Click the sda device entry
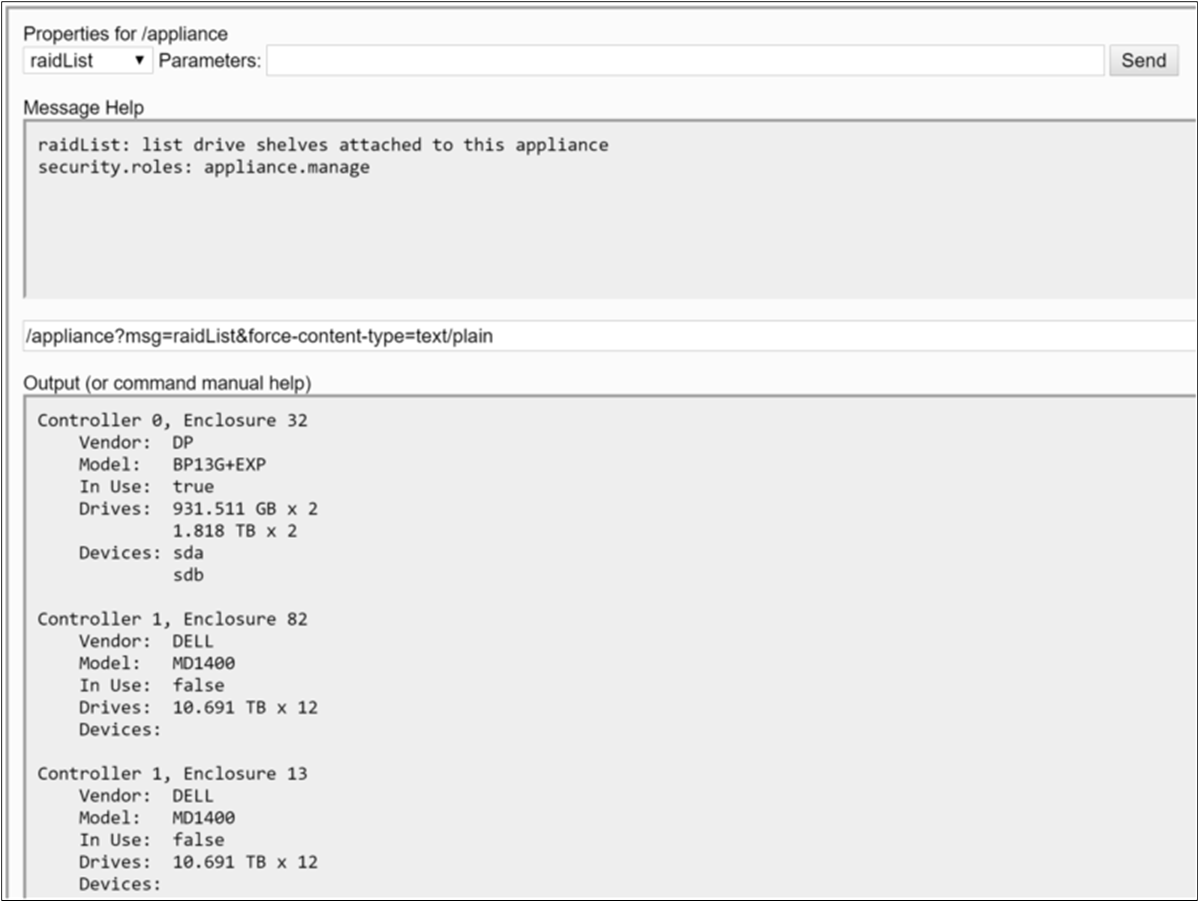Viewport: 1199px width, 902px height. [188, 553]
